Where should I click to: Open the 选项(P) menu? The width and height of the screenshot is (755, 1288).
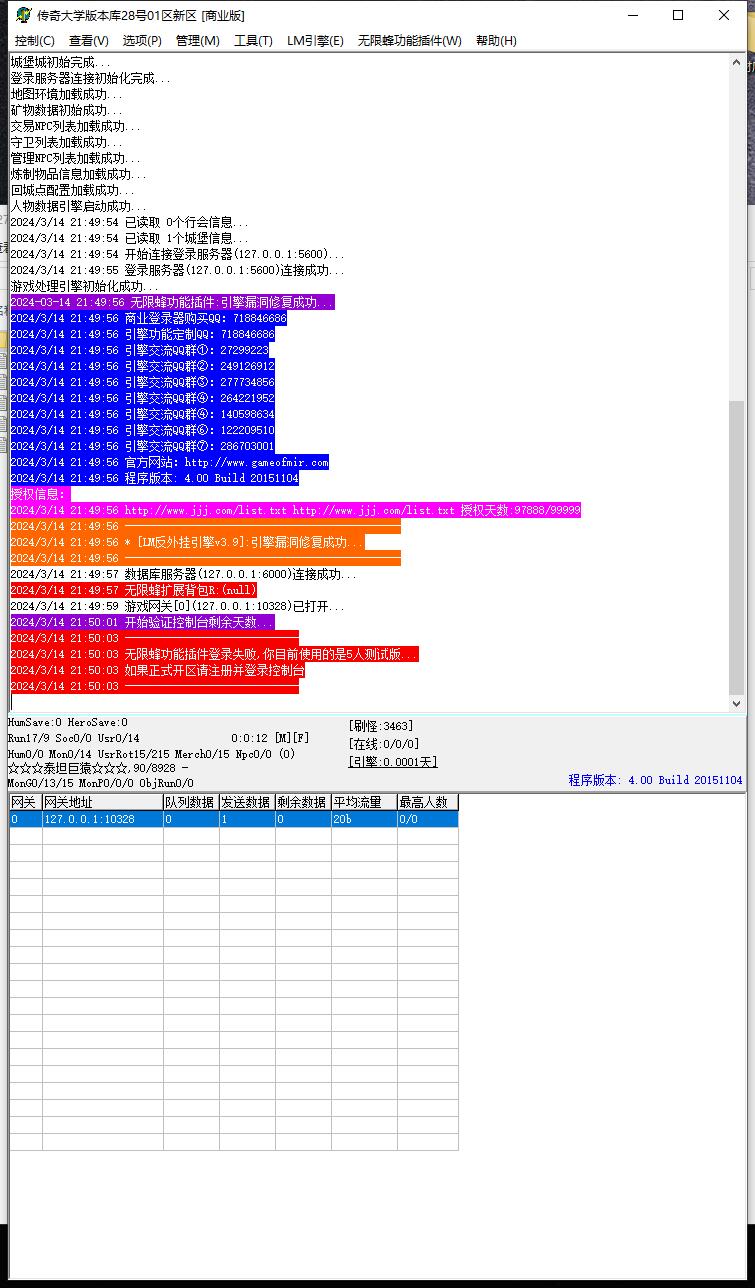(x=142, y=41)
